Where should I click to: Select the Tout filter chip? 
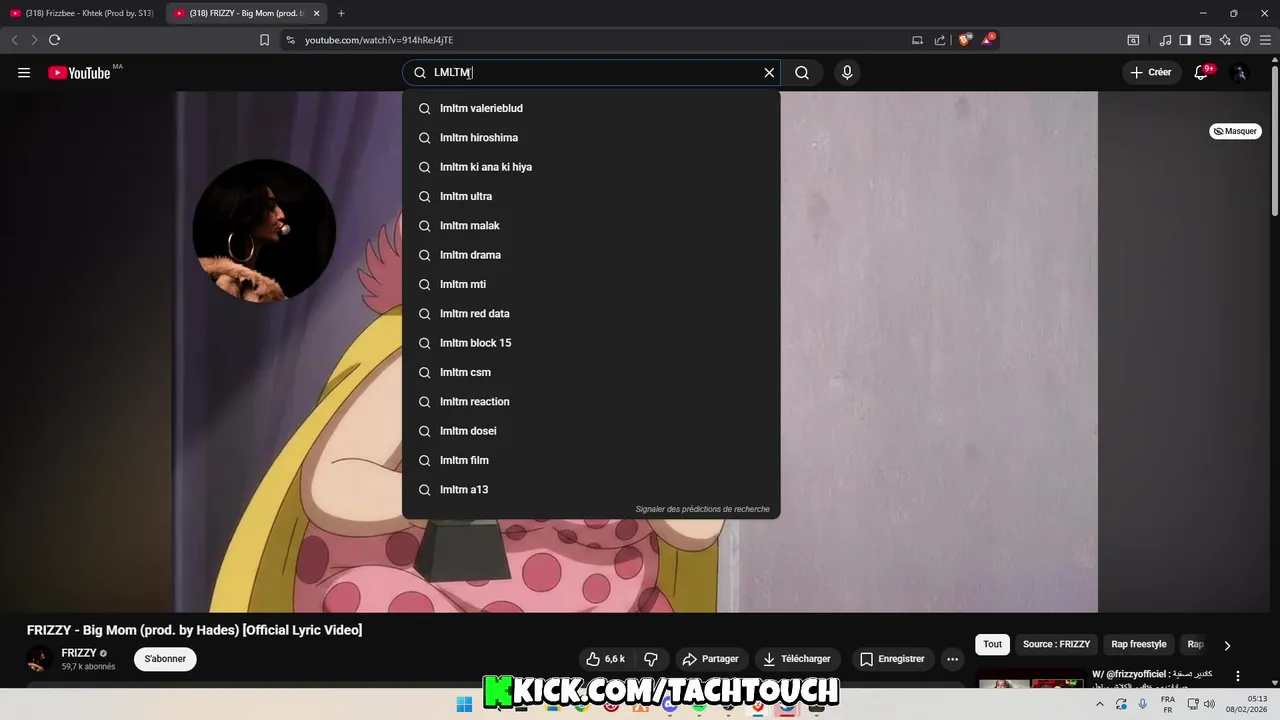(x=992, y=645)
